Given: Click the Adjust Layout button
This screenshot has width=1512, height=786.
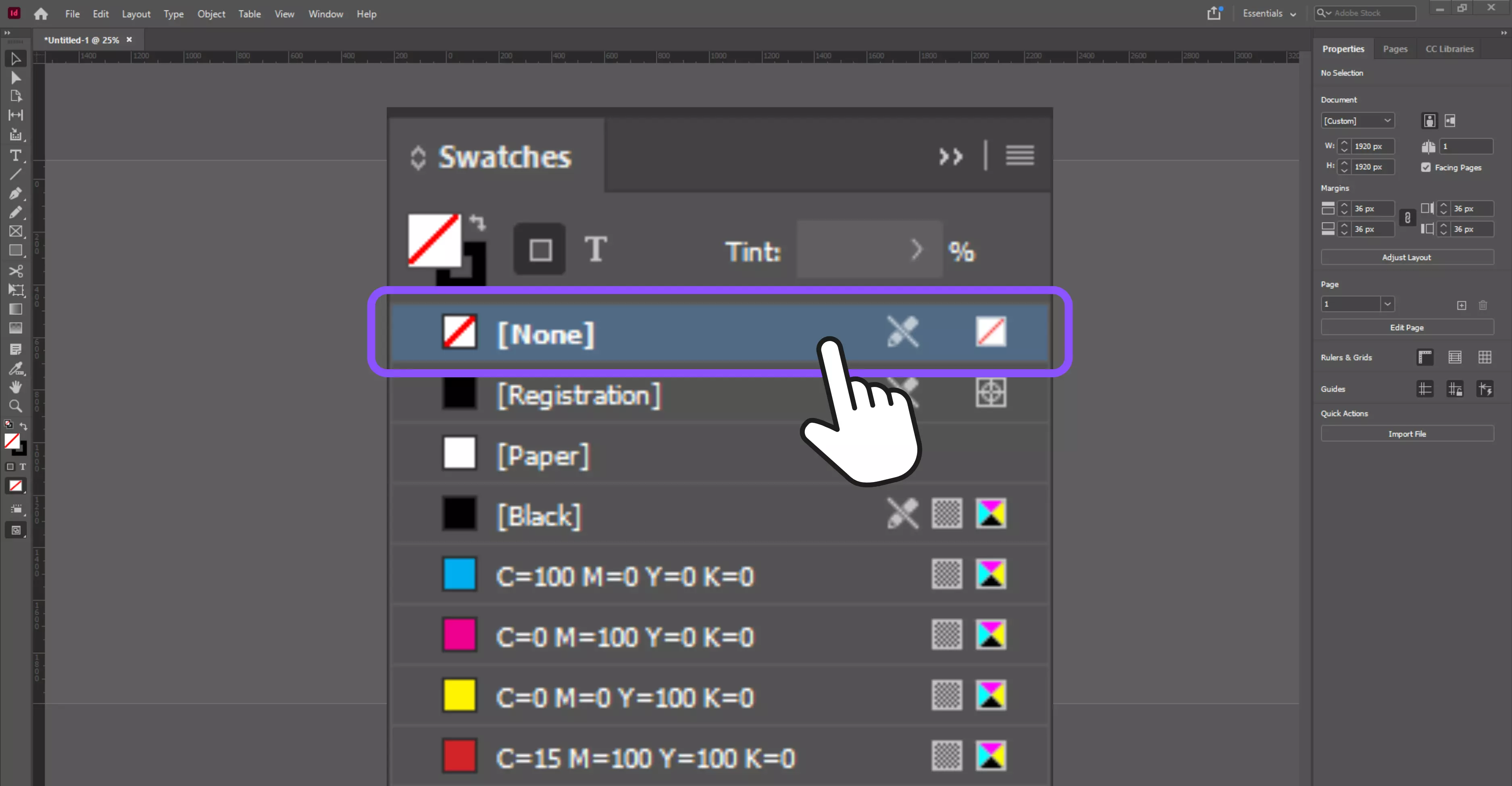Looking at the screenshot, I should (x=1406, y=257).
